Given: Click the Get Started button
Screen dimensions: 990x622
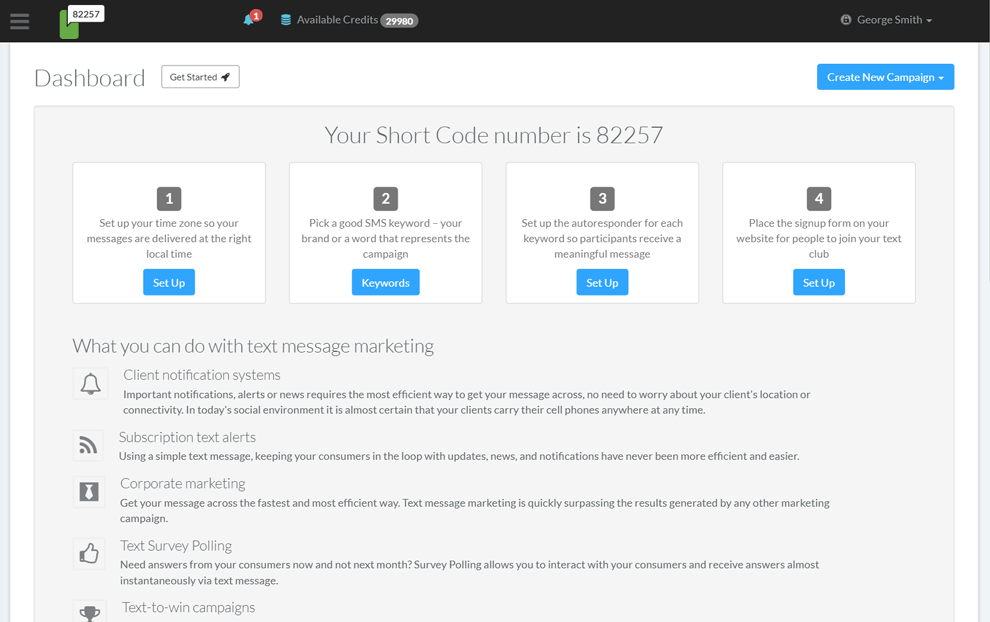Looking at the screenshot, I should (200, 77).
